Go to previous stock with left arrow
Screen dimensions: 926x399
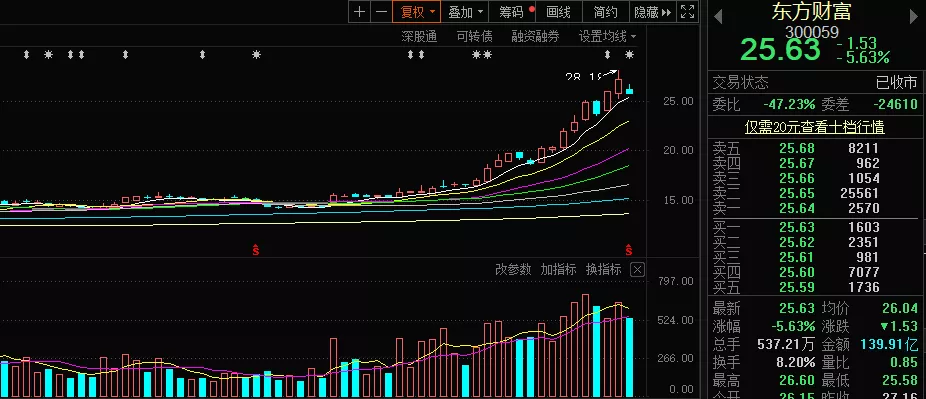718,17
